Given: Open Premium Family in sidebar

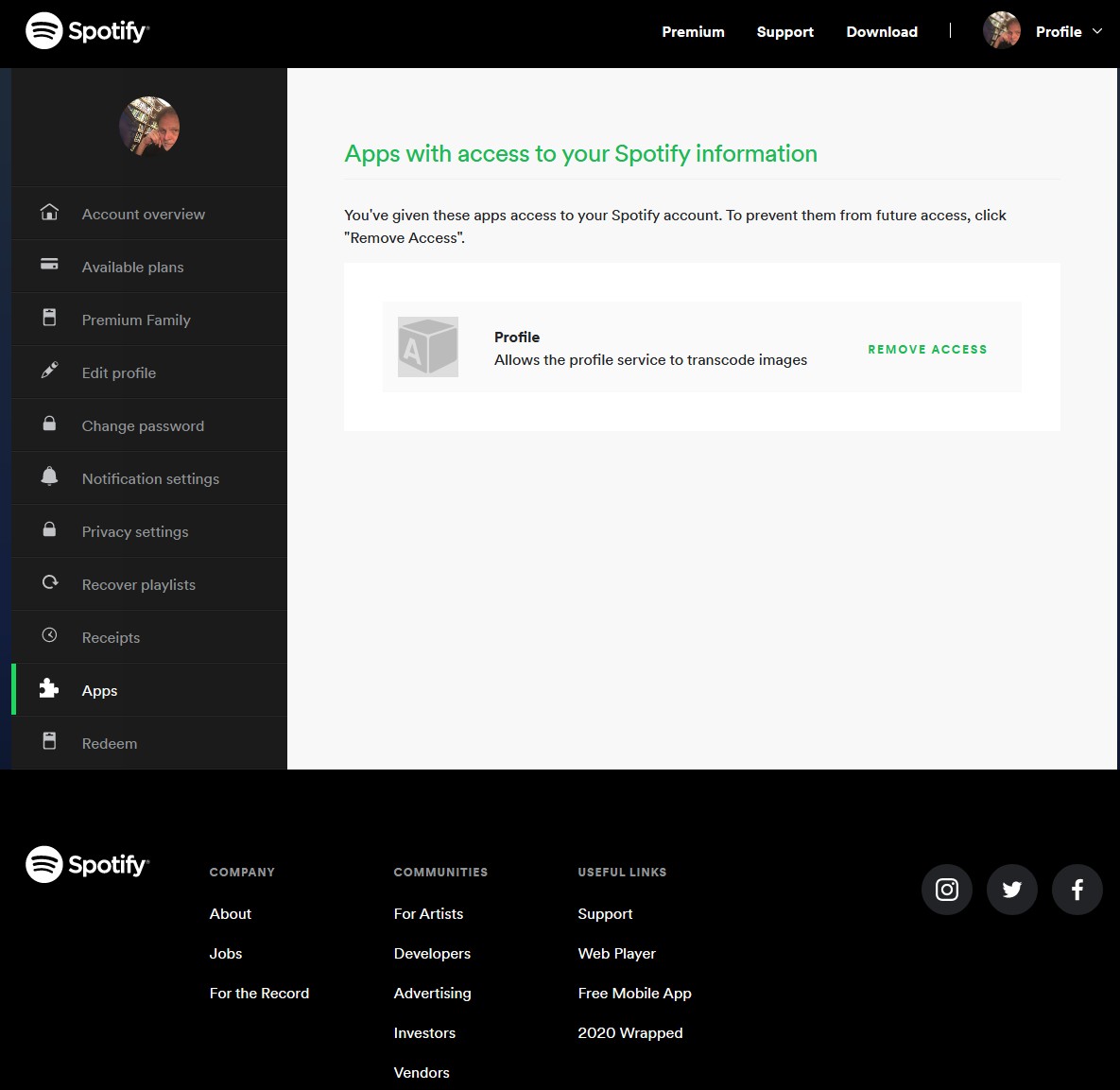Looking at the screenshot, I should coord(149,320).
